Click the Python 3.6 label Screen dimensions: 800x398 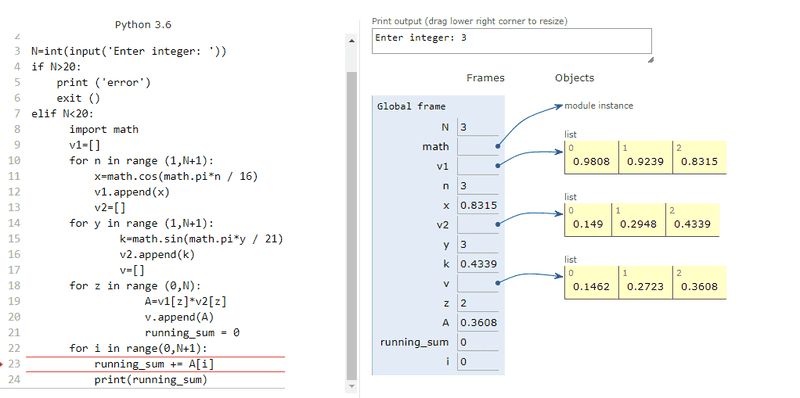(143, 25)
